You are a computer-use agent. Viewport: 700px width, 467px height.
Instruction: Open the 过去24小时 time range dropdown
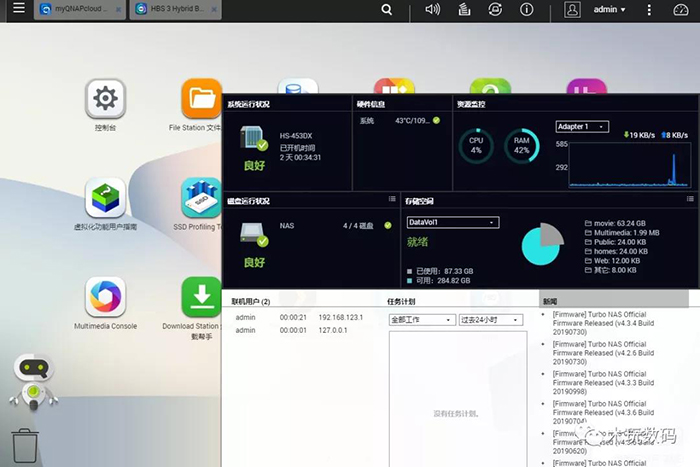pos(491,320)
